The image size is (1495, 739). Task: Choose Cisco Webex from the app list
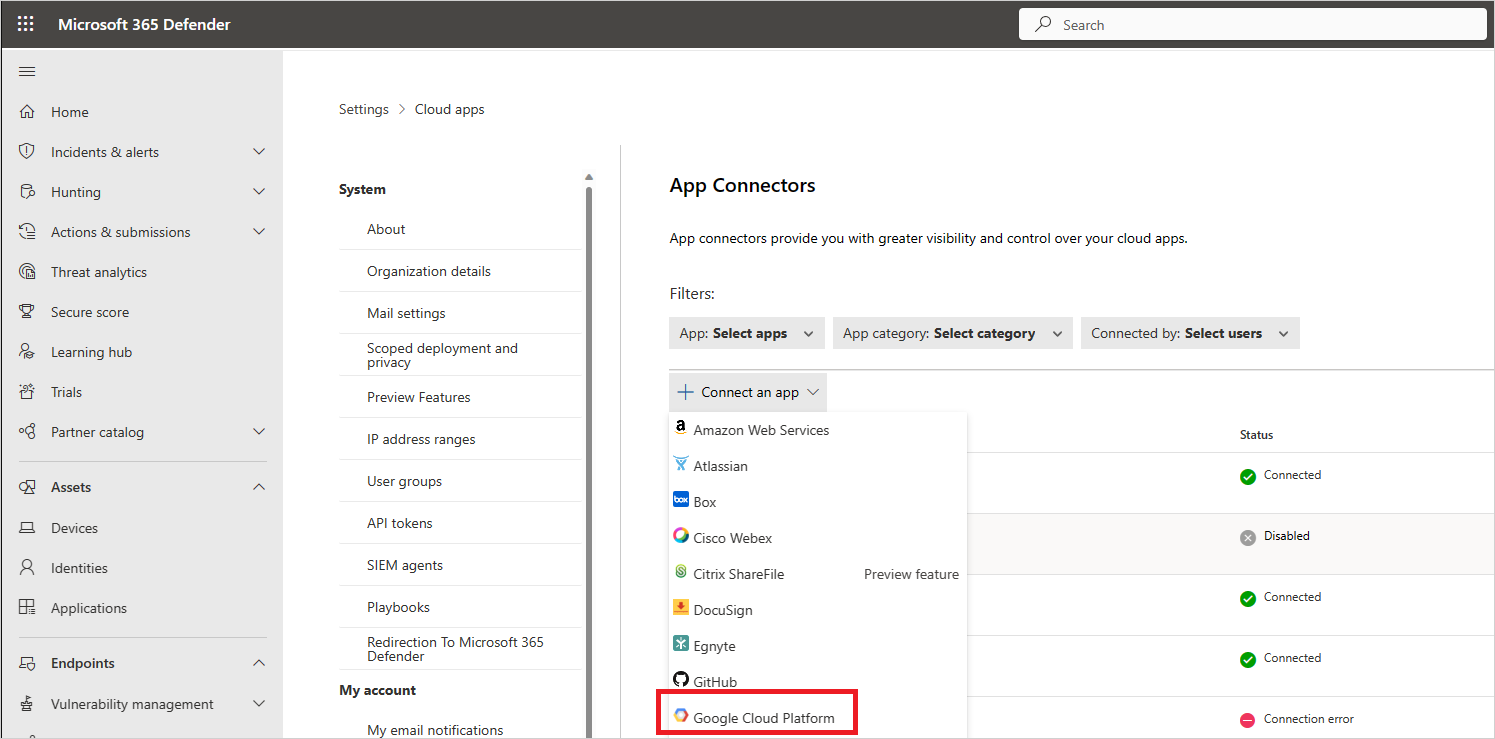point(818,538)
